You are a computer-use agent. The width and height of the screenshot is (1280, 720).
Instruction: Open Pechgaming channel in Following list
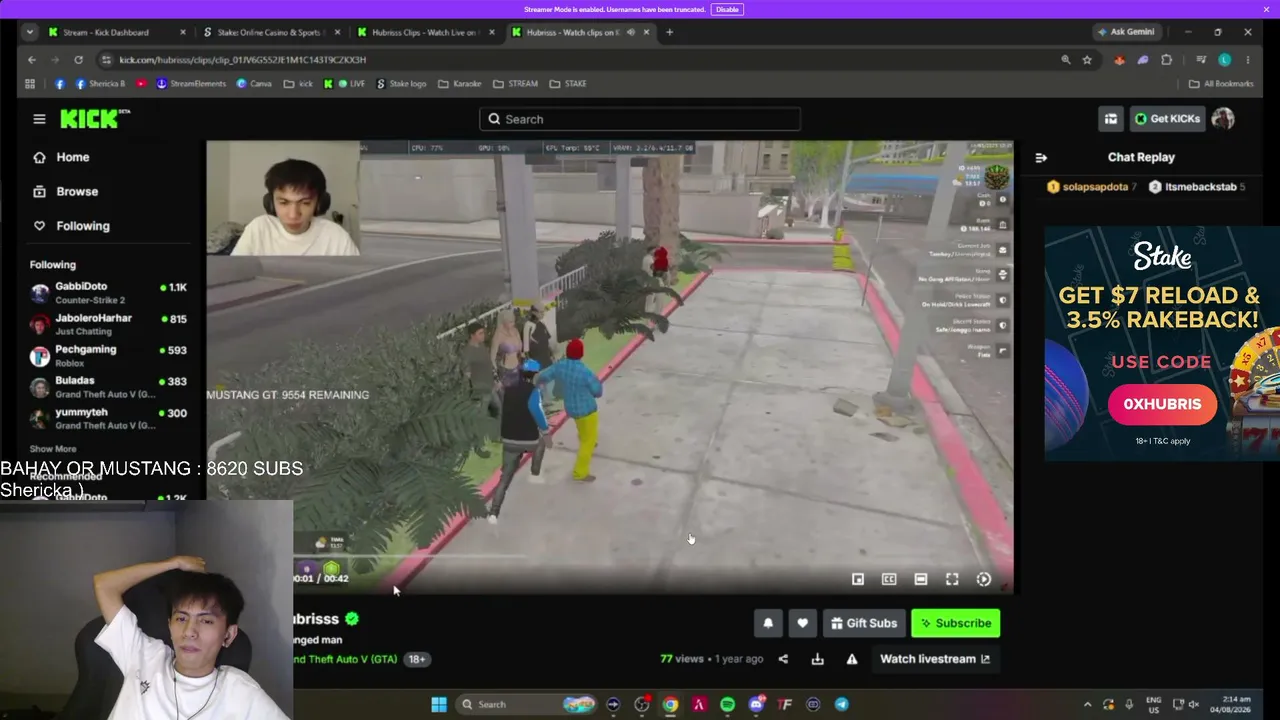pyautogui.click(x=109, y=355)
